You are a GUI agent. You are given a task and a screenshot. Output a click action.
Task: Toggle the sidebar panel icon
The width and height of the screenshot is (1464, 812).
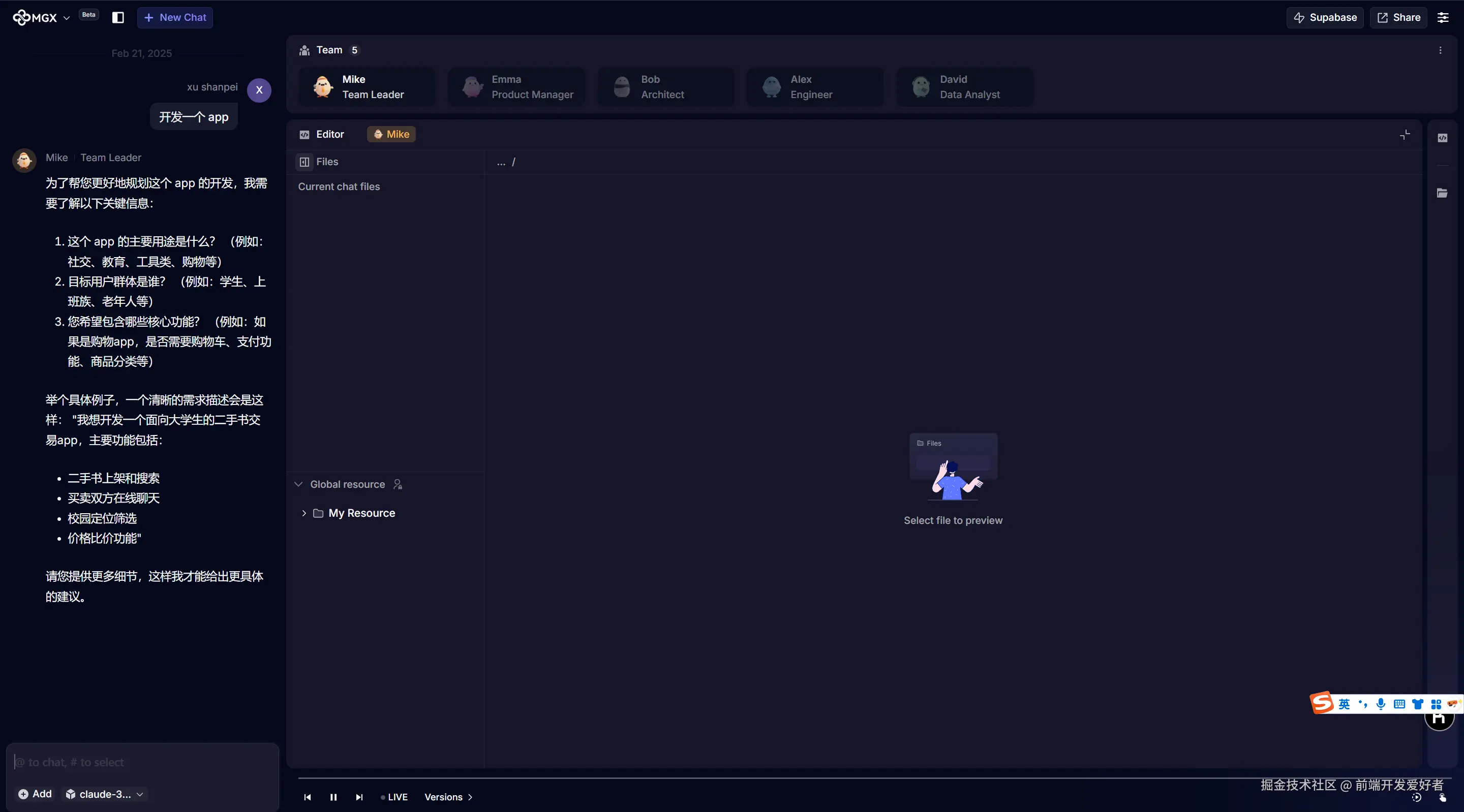[x=117, y=18]
